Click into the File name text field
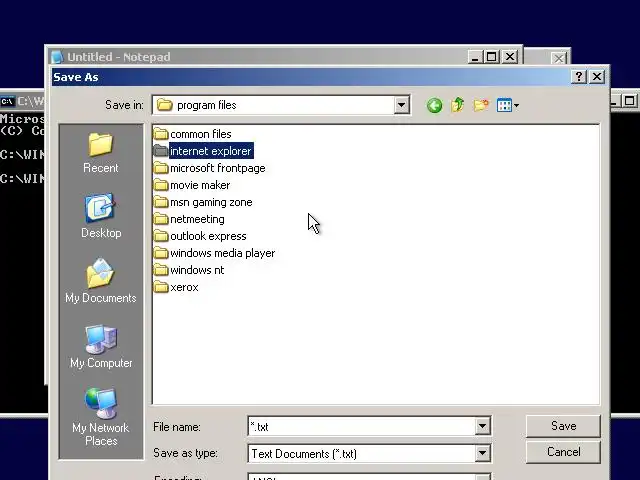Screen dimensions: 640x480 (x=362, y=427)
